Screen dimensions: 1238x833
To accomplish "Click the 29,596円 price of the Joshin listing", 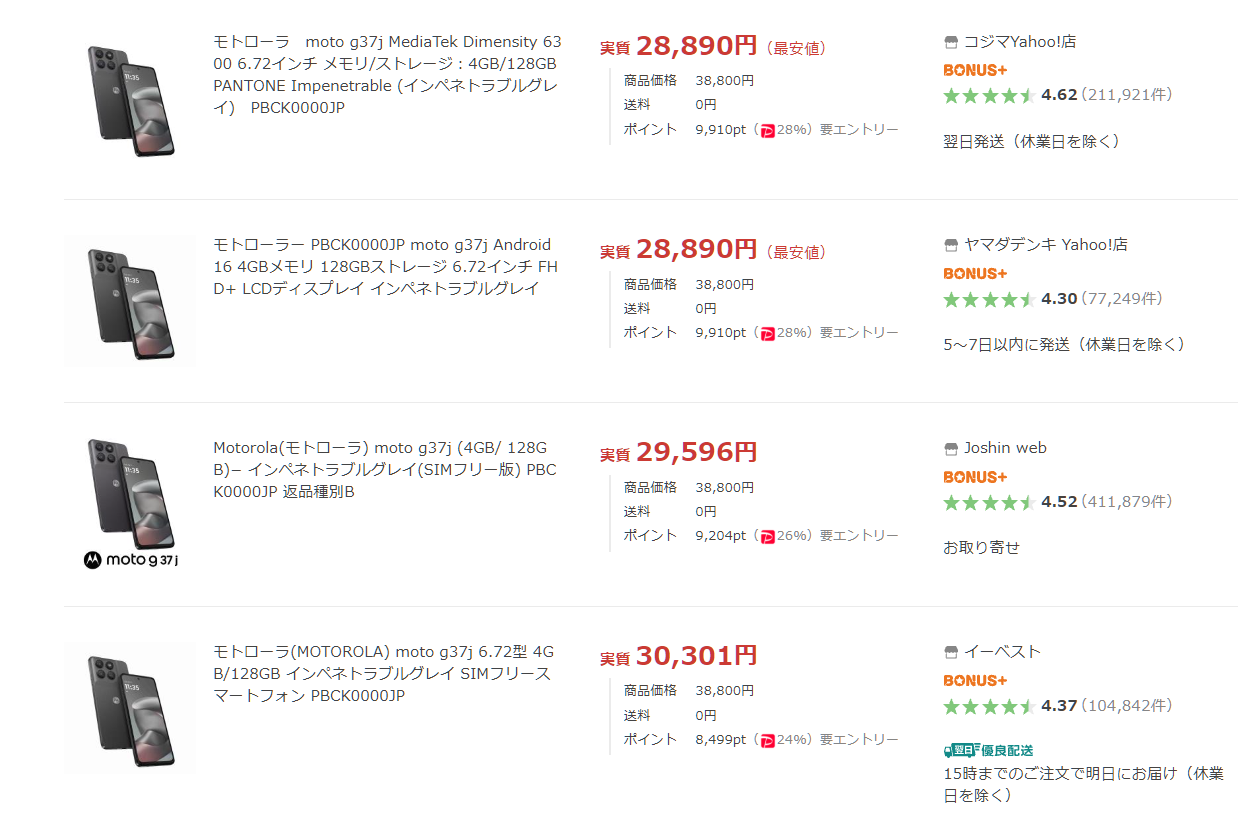I will 696,453.
